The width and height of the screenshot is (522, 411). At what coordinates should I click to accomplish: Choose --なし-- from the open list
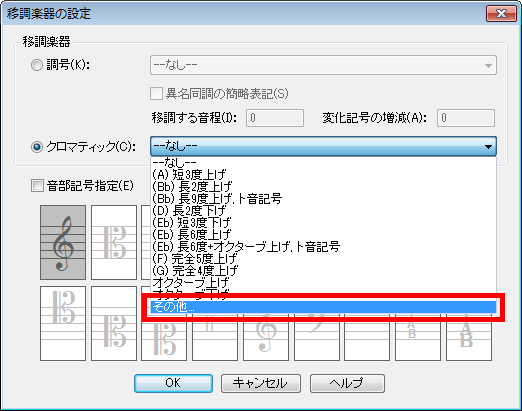coord(323,162)
